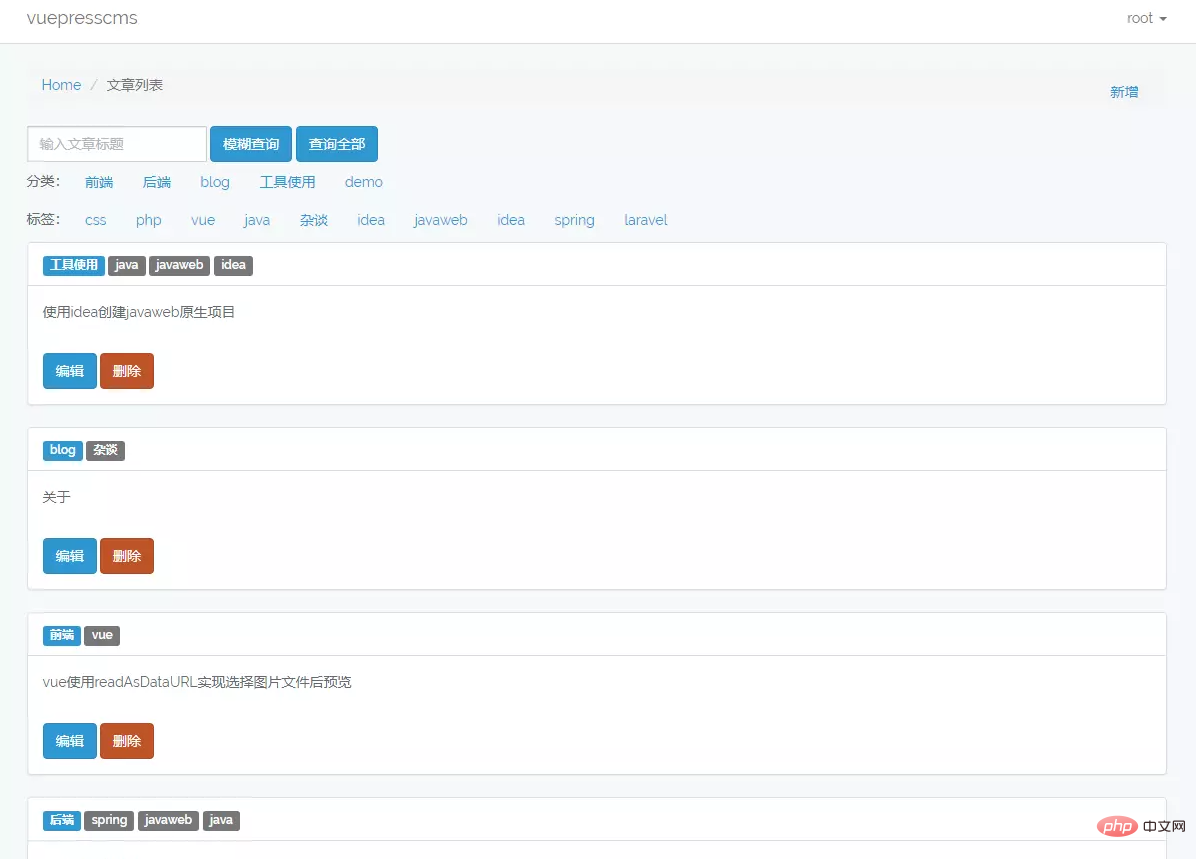
Task: Click the javaweb badge on first card
Action: click(179, 265)
